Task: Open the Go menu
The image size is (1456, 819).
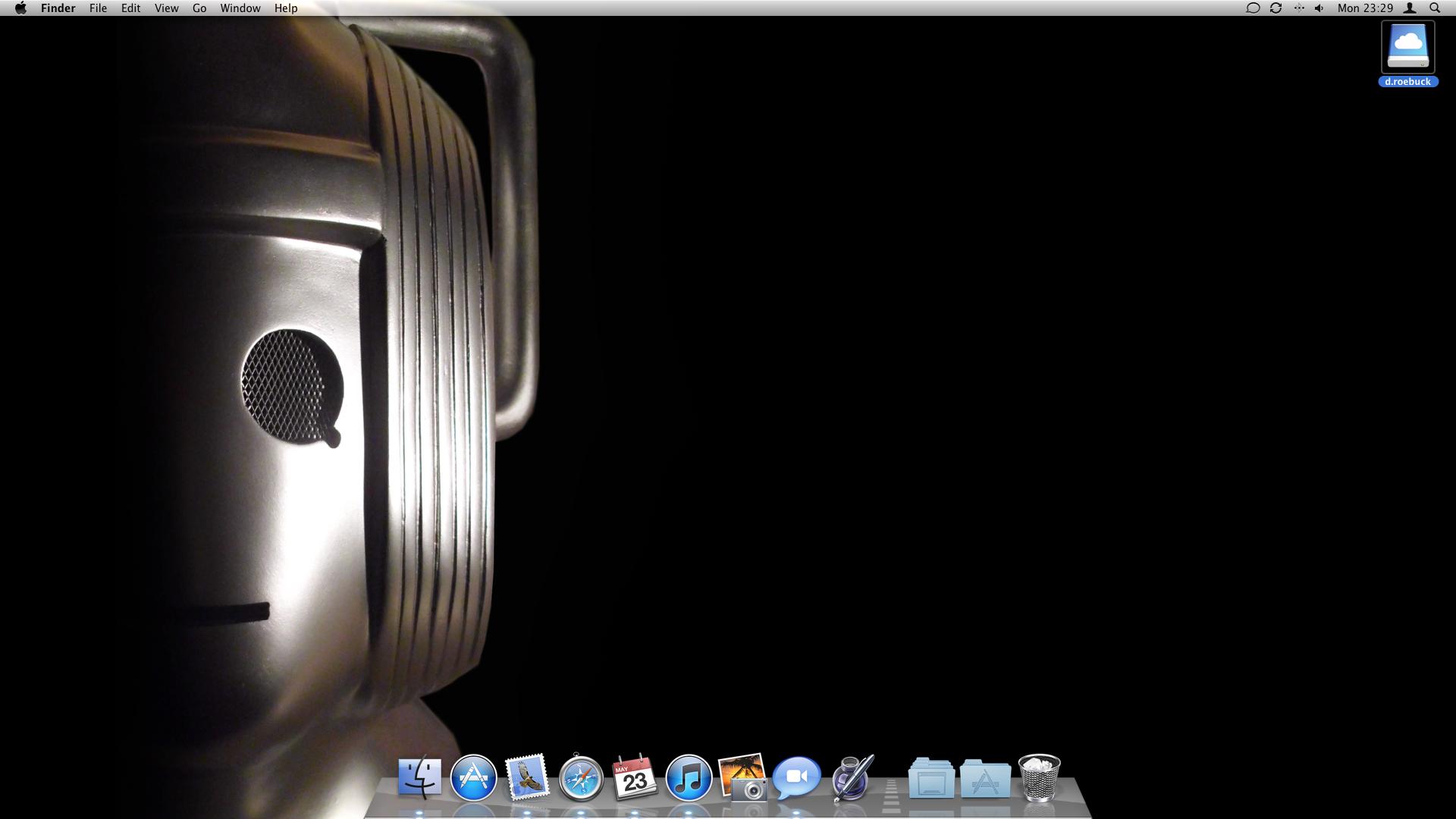Action: tap(199, 8)
